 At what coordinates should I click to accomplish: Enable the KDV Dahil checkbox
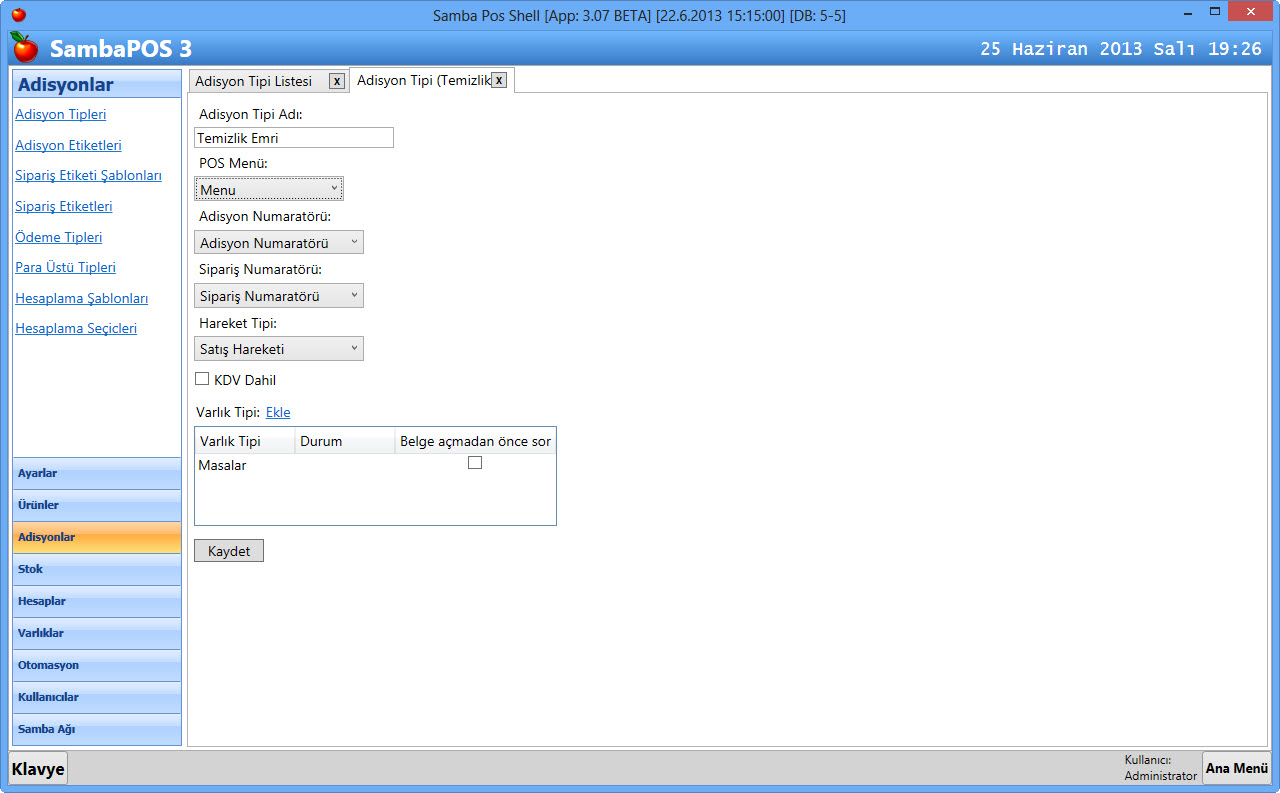pyautogui.click(x=202, y=379)
